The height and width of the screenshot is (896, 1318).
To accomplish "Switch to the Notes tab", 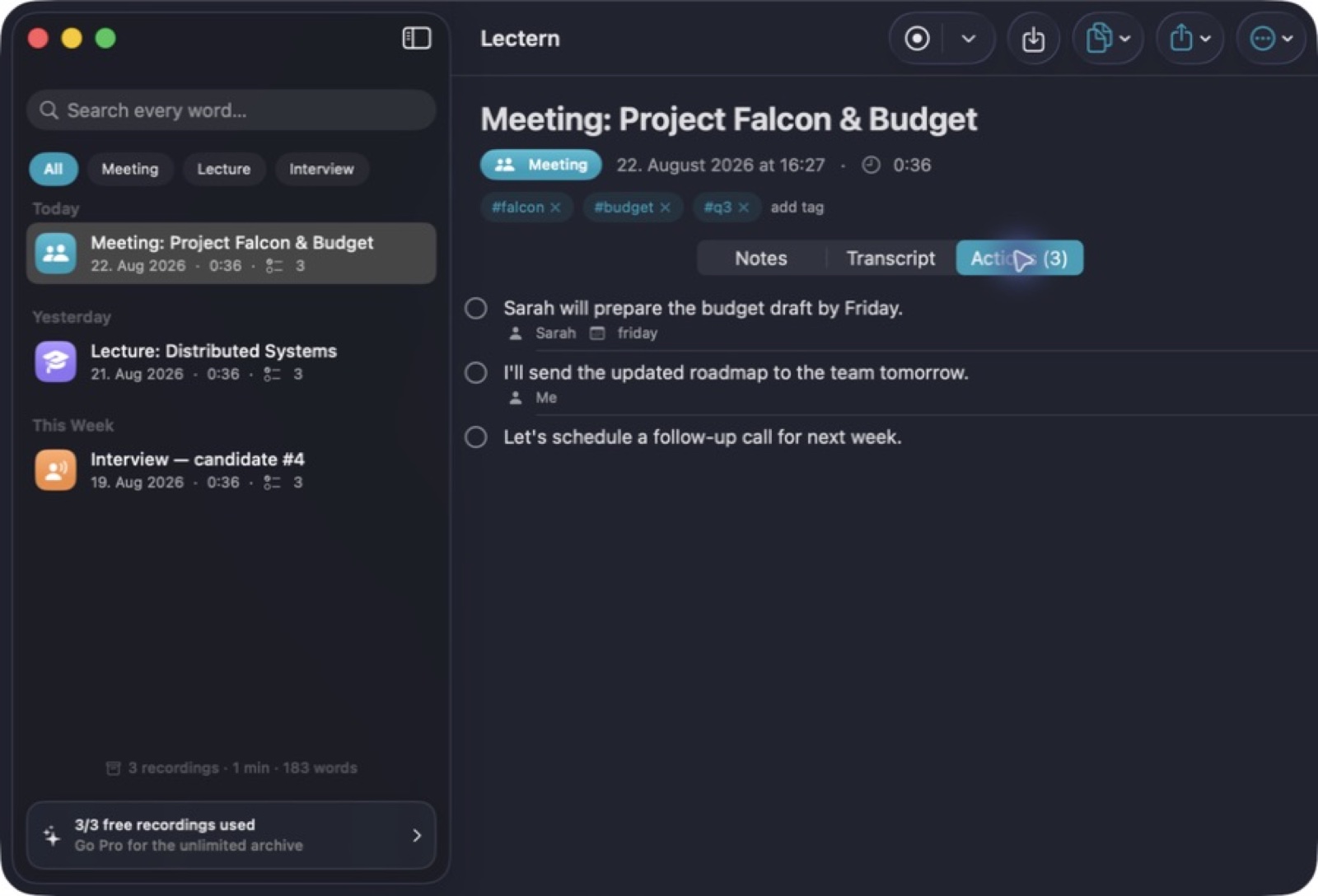I will (761, 259).
